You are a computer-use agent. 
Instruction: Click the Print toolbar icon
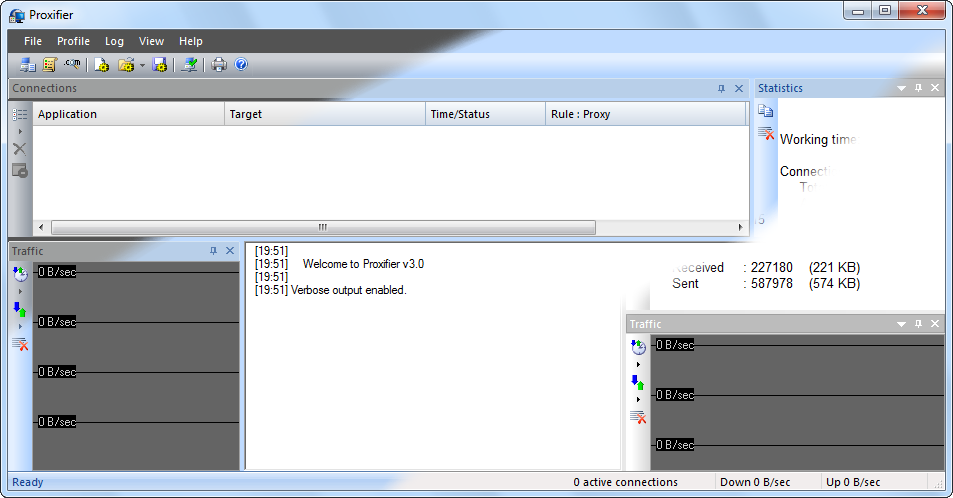tap(219, 65)
